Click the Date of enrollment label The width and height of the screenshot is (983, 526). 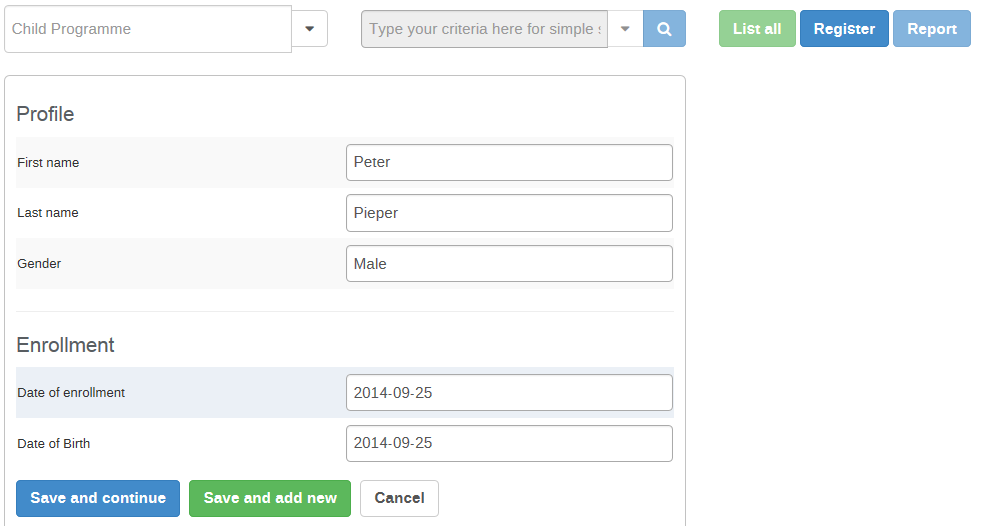coord(71,393)
